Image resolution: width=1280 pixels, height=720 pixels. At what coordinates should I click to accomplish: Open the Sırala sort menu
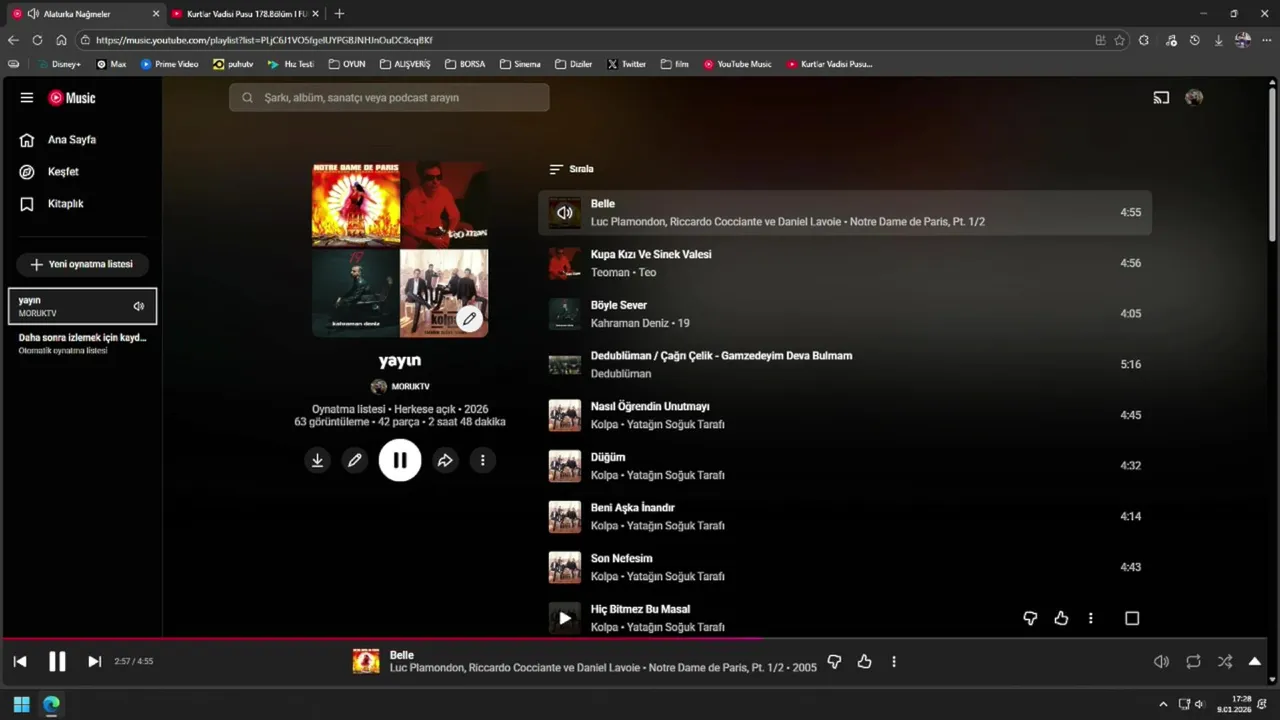pyautogui.click(x=572, y=169)
